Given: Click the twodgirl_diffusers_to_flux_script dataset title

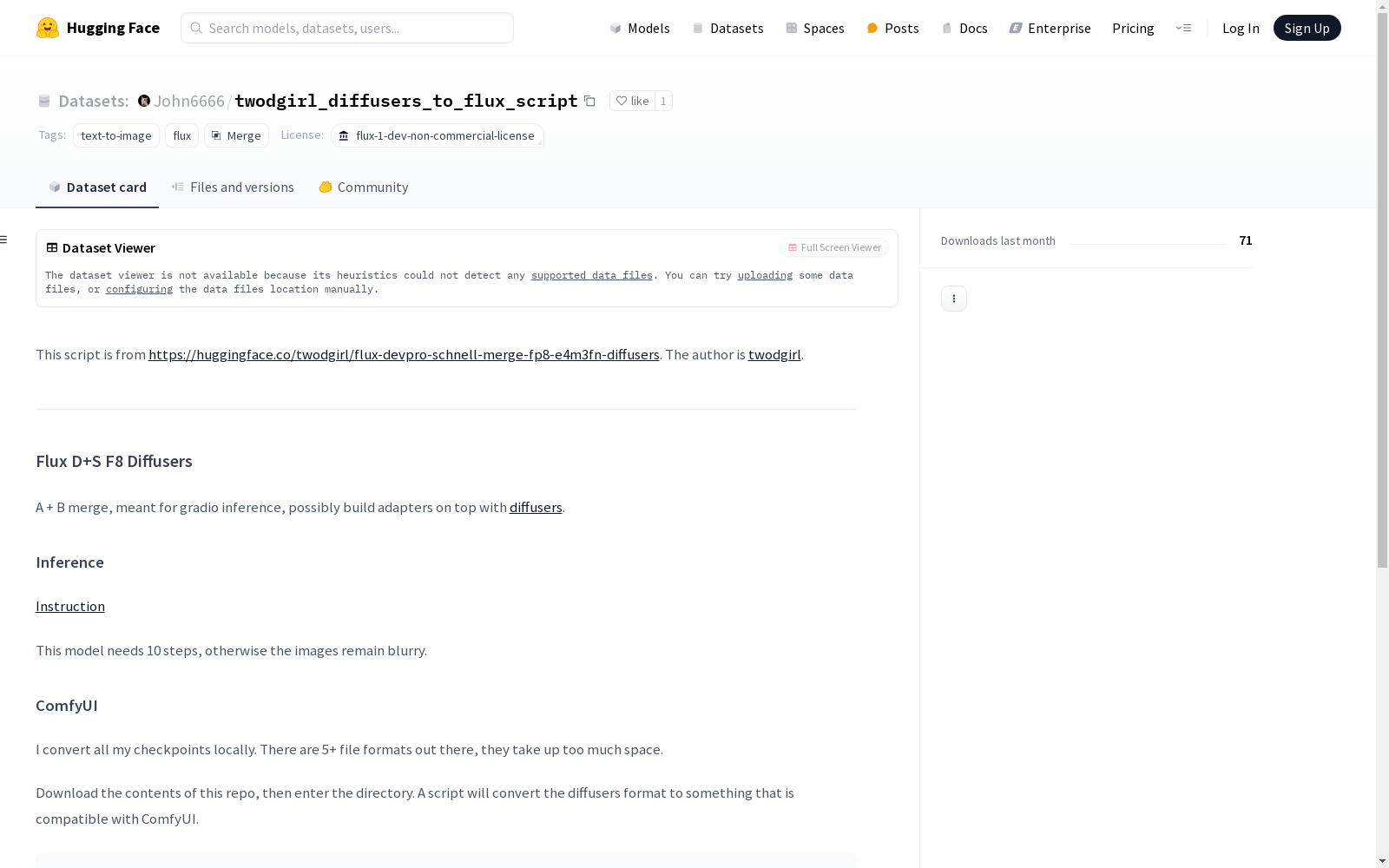Looking at the screenshot, I should (406, 101).
